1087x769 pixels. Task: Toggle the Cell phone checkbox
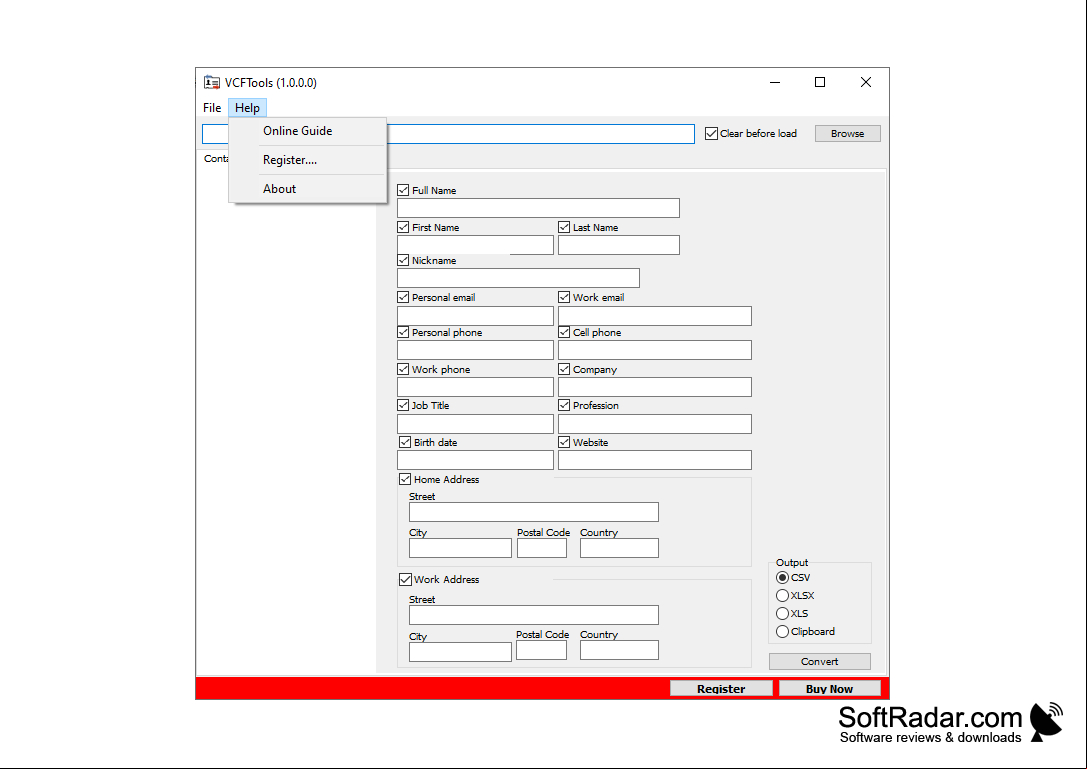pos(564,333)
